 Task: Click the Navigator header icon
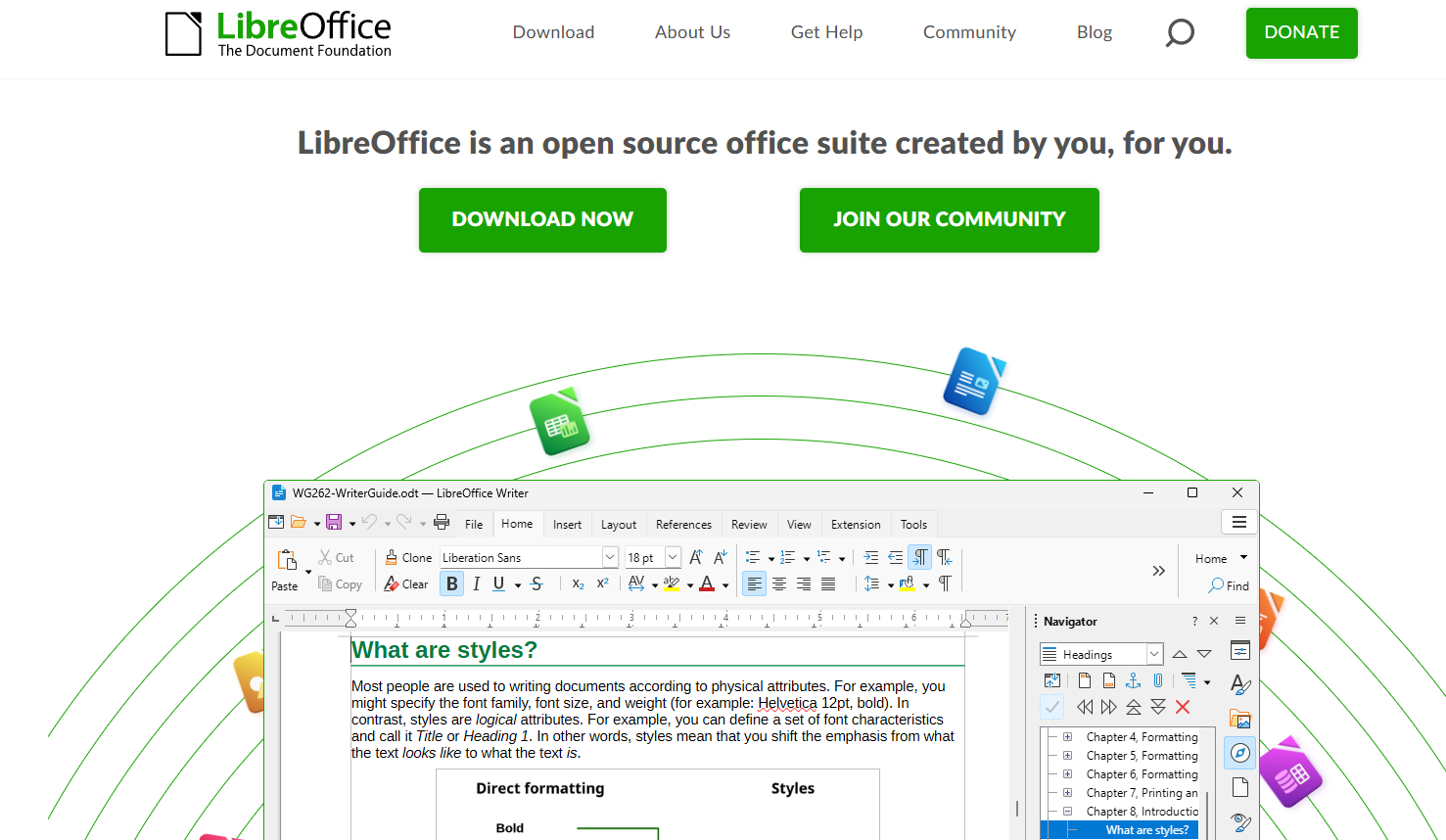coord(1085,680)
